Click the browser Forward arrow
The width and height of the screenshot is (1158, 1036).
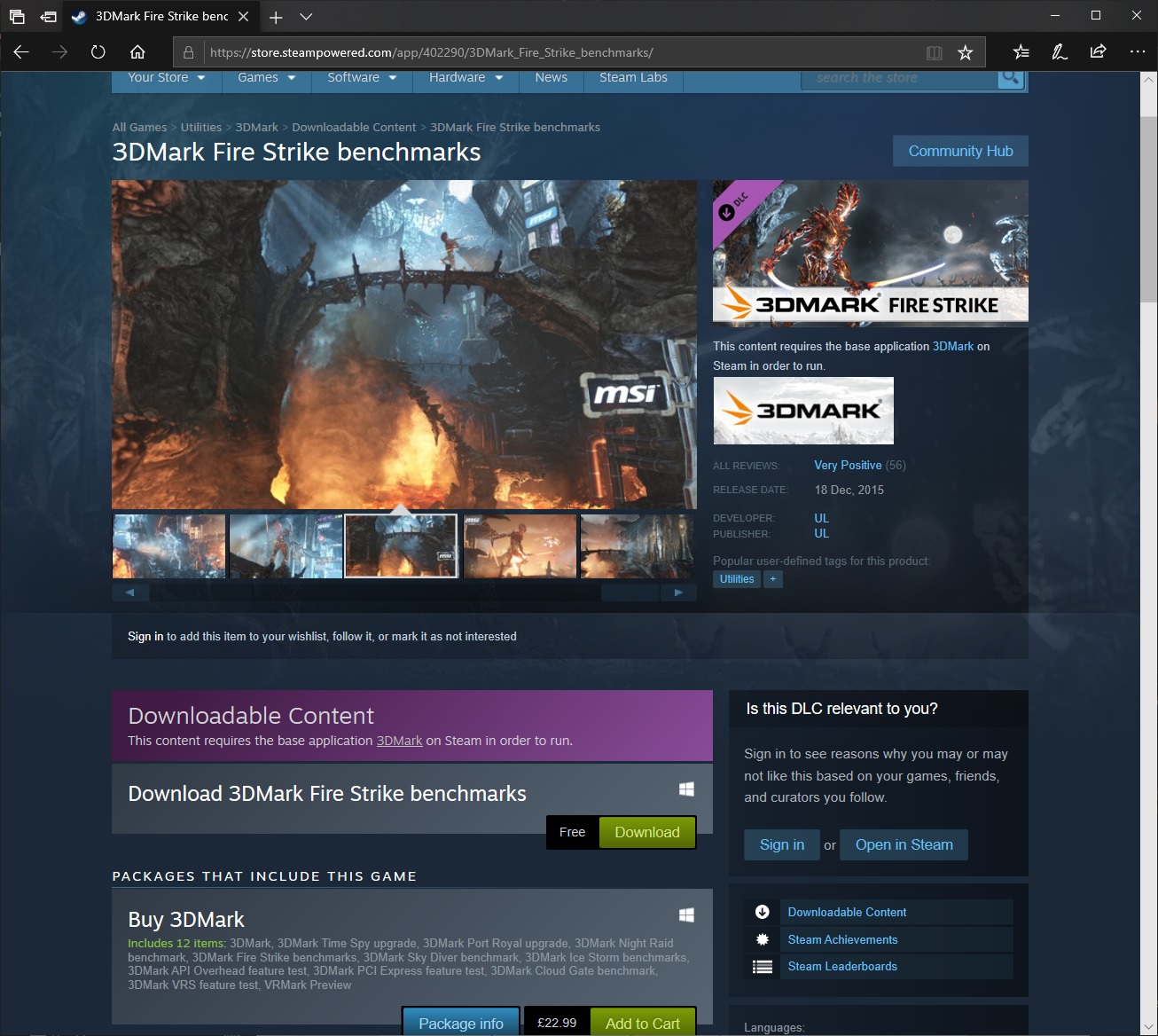pos(59,52)
